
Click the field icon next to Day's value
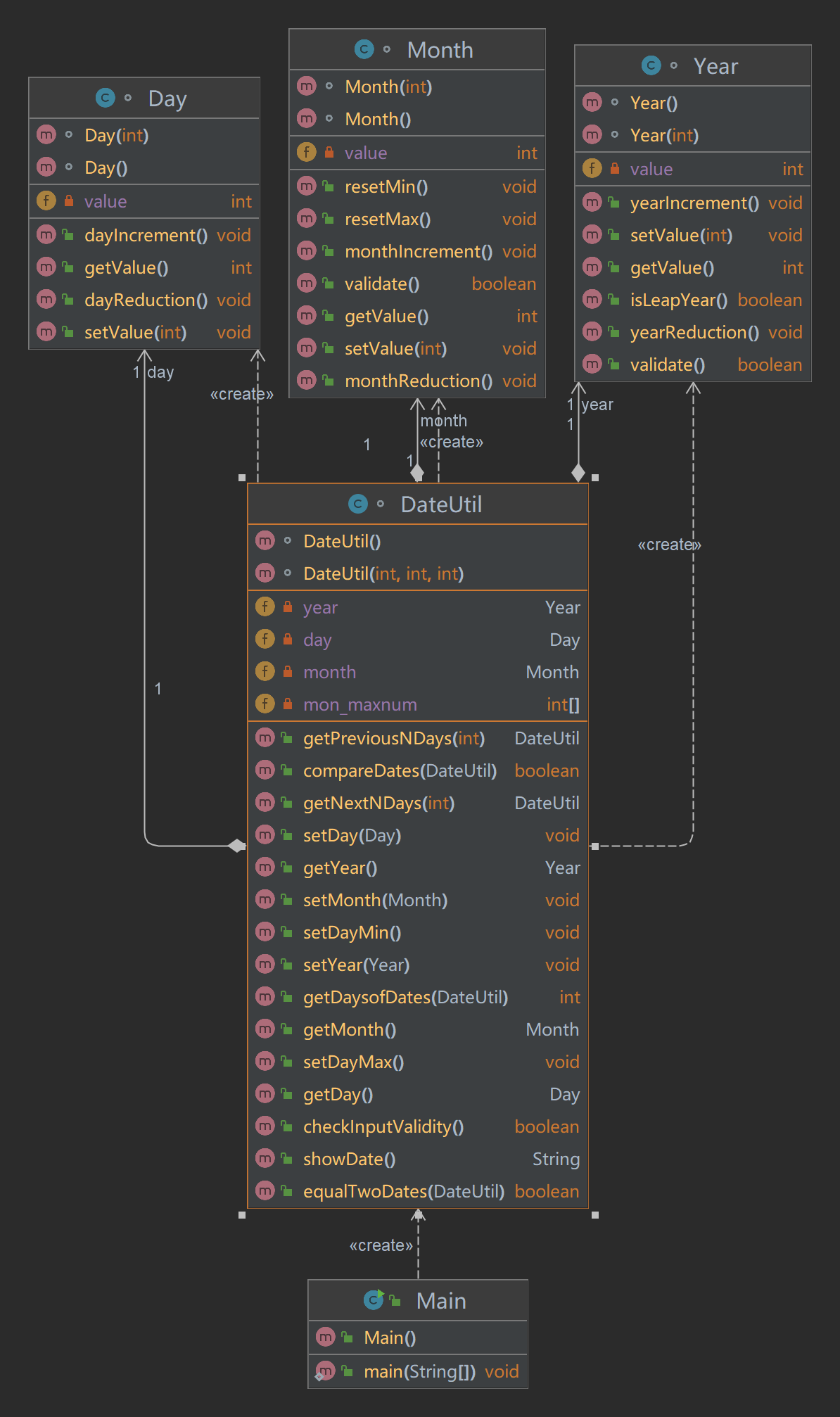[x=46, y=201]
